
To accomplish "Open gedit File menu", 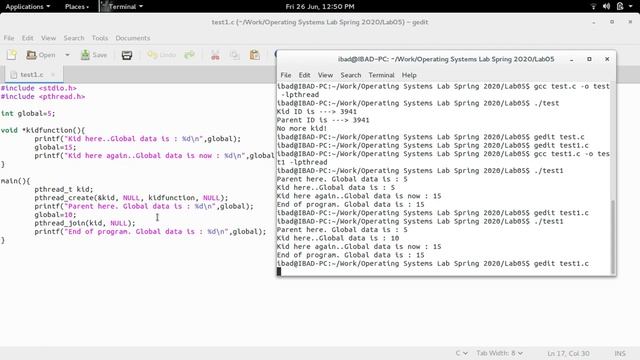I will point(9,38).
